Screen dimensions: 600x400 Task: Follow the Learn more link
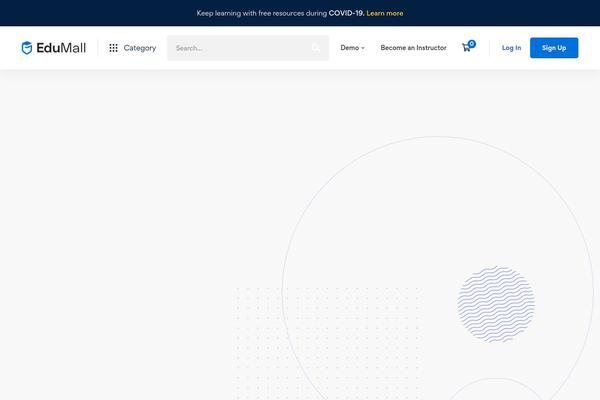[385, 13]
